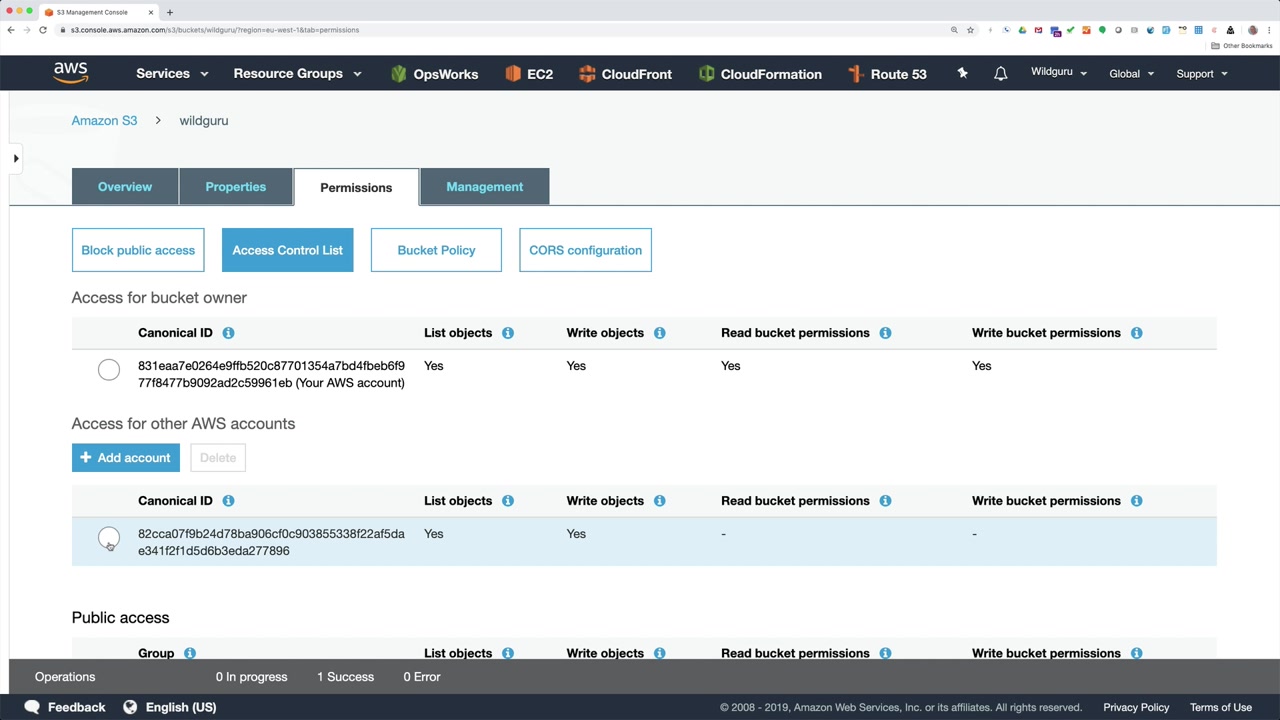Open the notifications bell icon
This screenshot has width=1280, height=720.
(1000, 74)
